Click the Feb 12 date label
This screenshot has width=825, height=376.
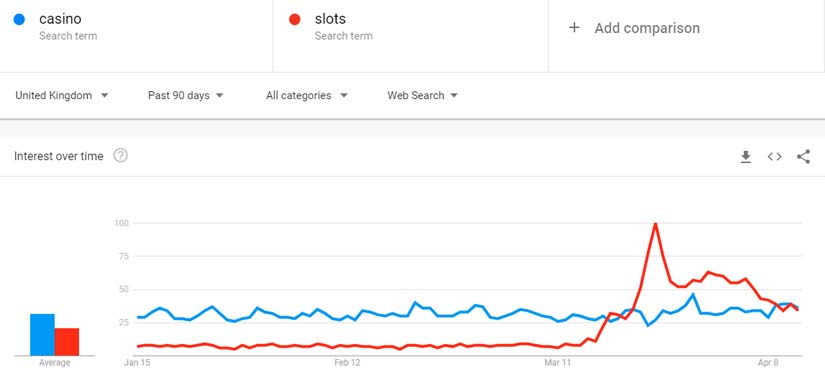[x=348, y=363]
